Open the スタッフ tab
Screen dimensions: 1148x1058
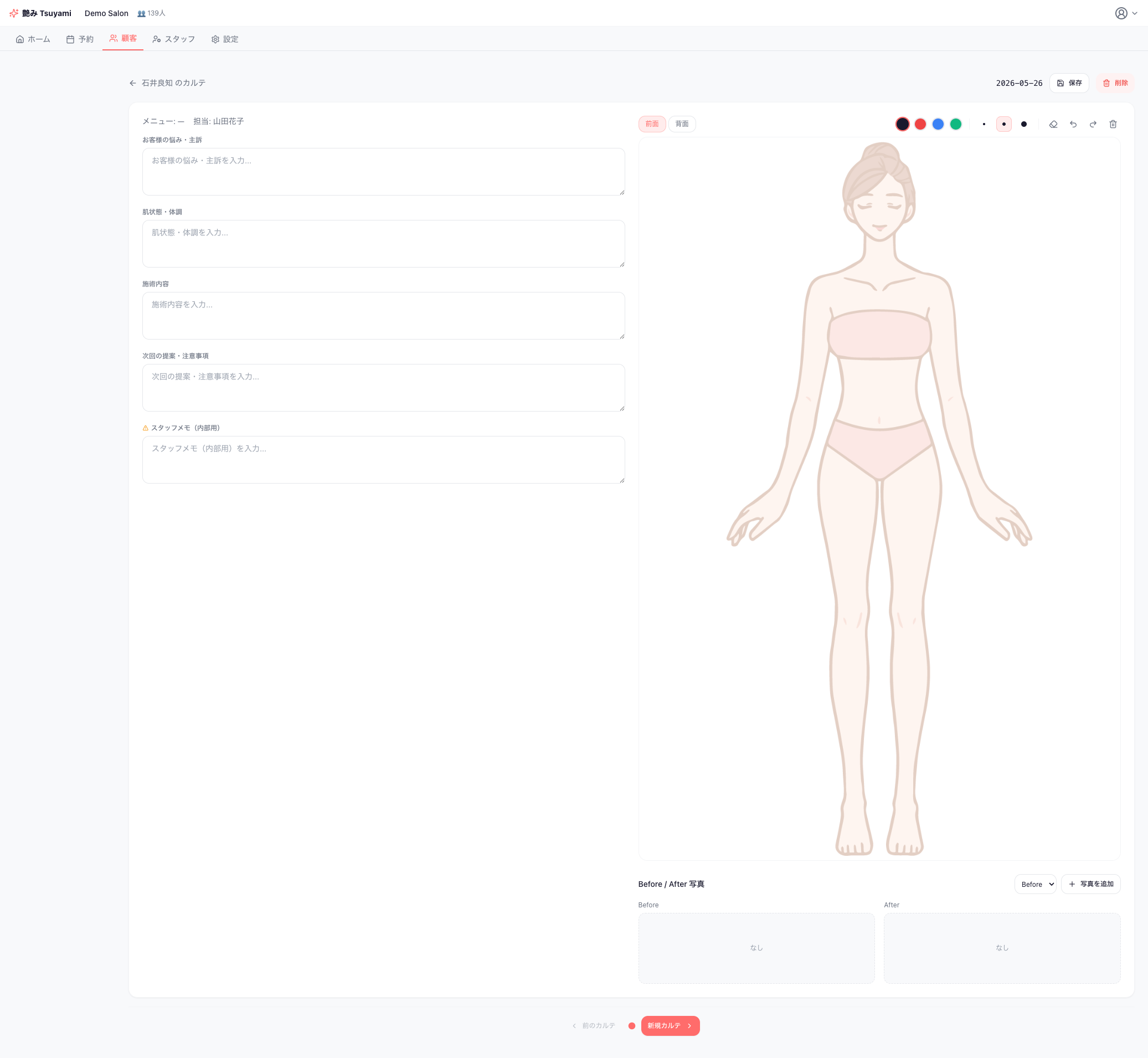point(174,39)
